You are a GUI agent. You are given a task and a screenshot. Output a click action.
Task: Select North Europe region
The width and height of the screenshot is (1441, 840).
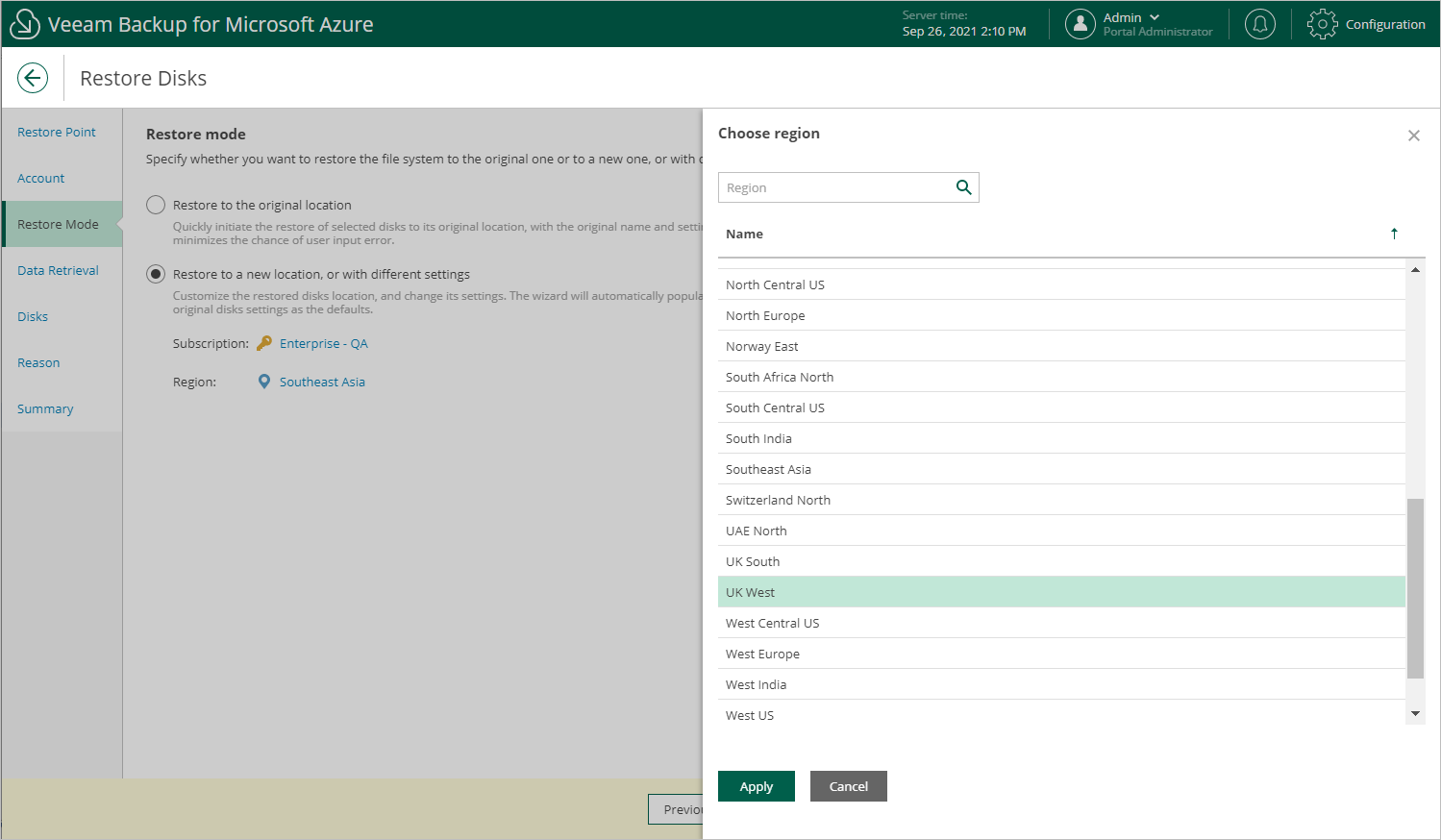tap(1061, 315)
